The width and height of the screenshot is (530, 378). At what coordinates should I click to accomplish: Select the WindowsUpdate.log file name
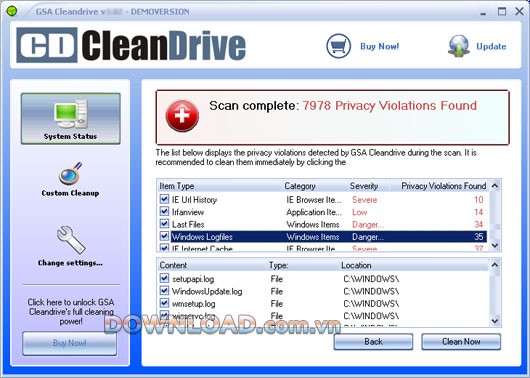pyautogui.click(x=207, y=291)
